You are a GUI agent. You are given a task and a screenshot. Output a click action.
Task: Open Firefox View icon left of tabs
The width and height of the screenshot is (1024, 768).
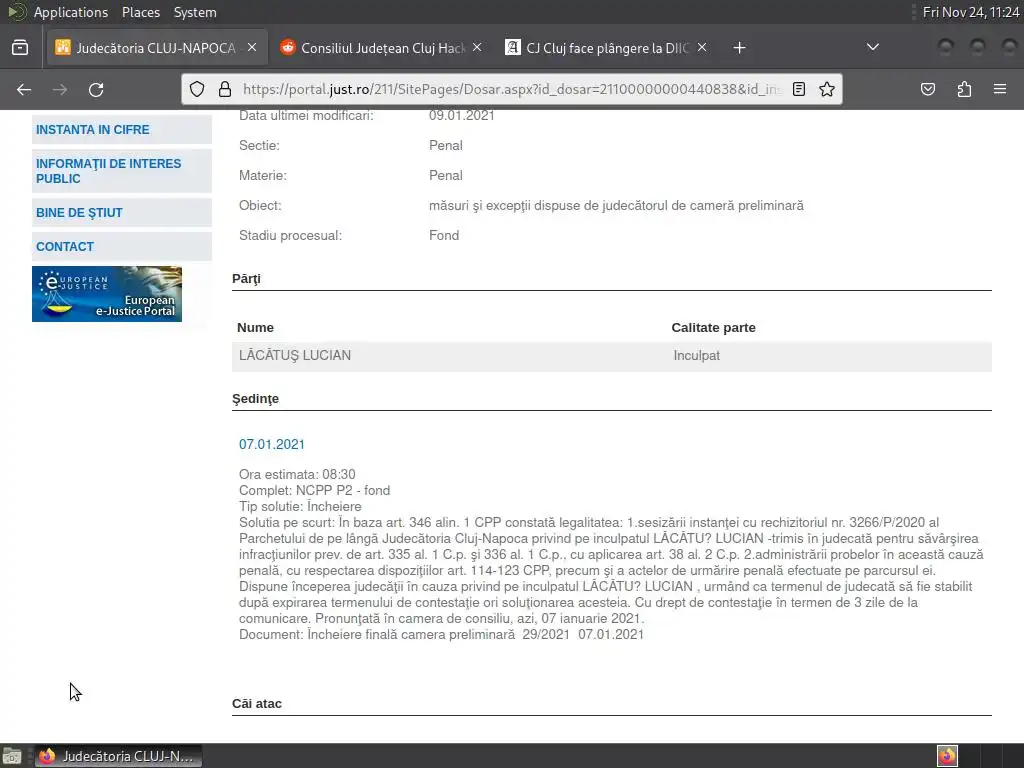point(20,48)
